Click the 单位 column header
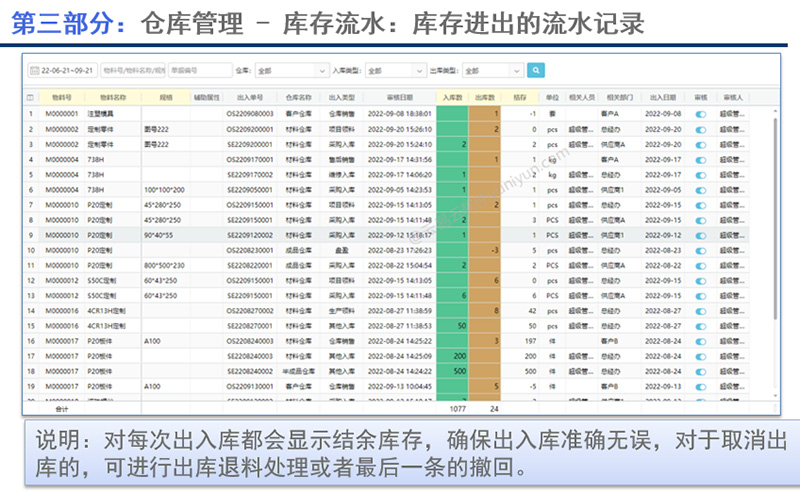This screenshot has width=800, height=492. (x=552, y=97)
